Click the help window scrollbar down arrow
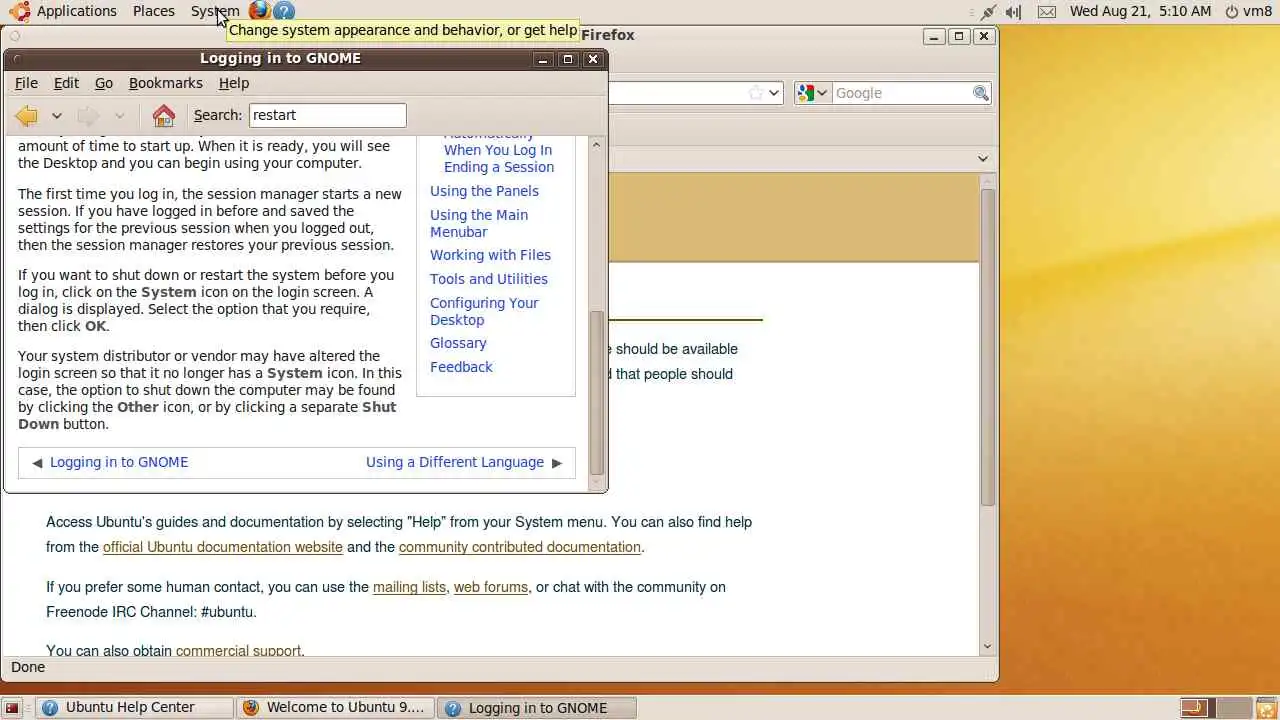 [x=597, y=483]
